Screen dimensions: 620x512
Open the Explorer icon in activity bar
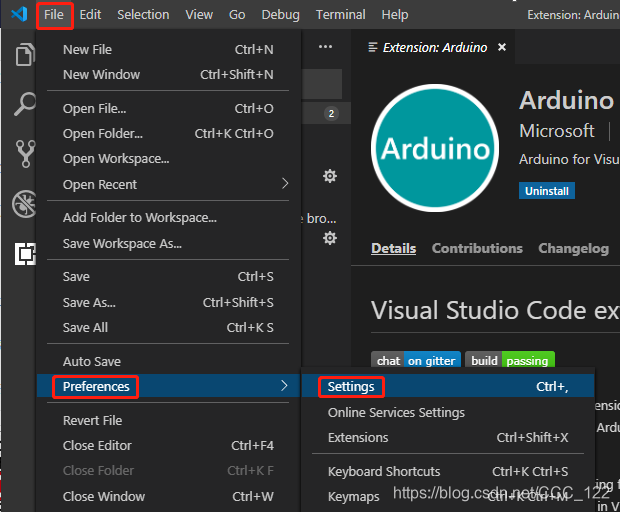tap(25, 54)
